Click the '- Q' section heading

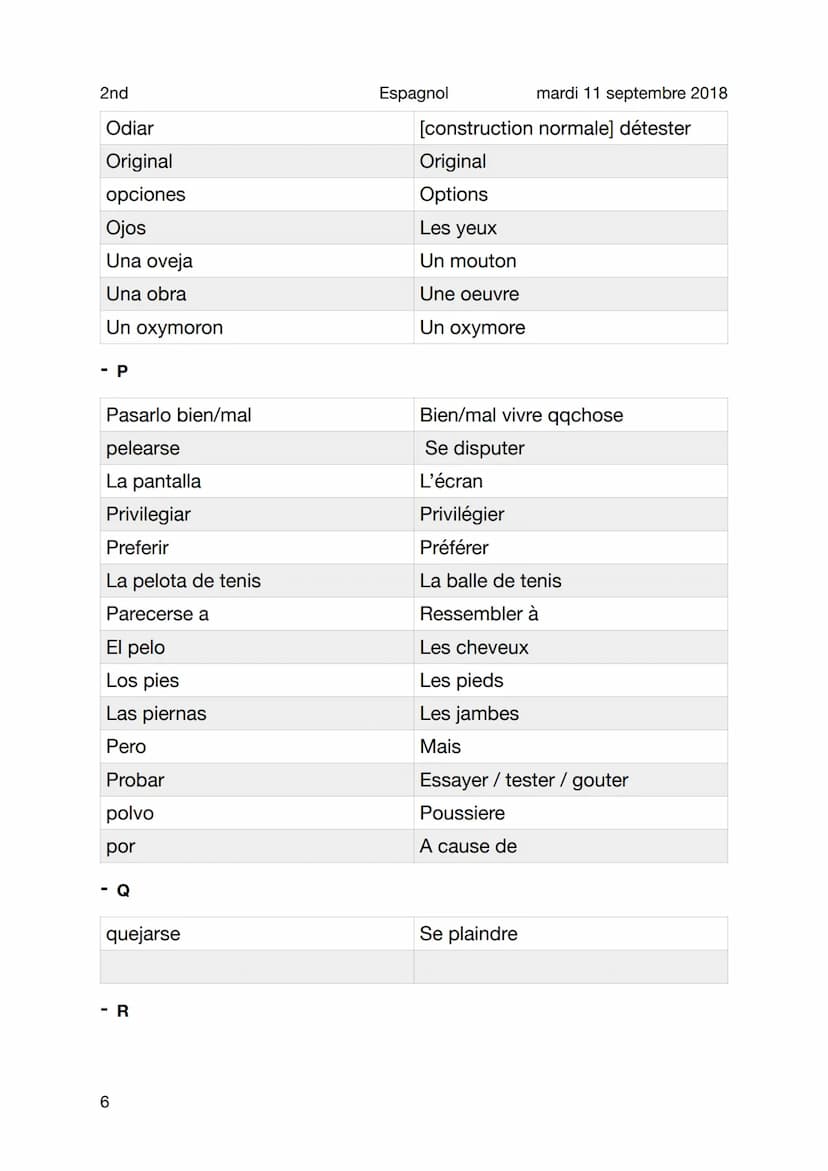(x=115, y=890)
